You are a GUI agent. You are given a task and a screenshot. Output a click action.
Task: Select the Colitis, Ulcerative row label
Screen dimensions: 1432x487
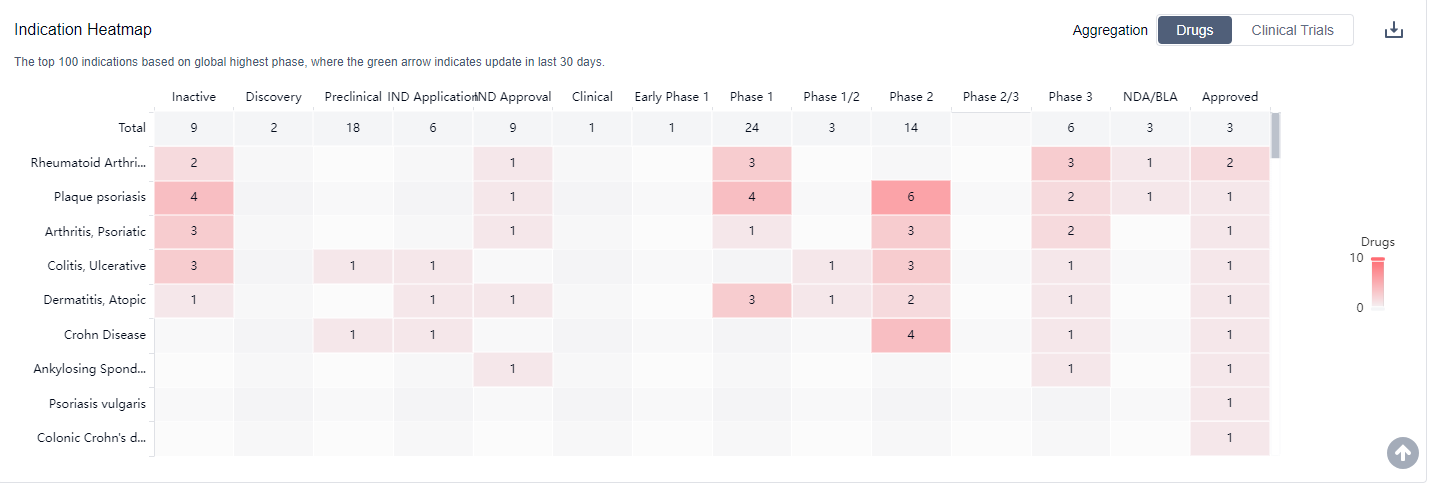click(x=95, y=265)
